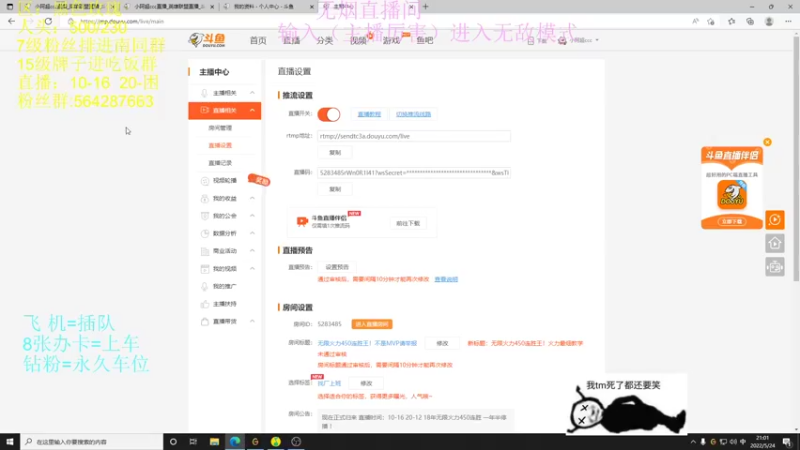Click 修改 next to room title
Viewport: 800px width, 450px height.
pos(442,344)
